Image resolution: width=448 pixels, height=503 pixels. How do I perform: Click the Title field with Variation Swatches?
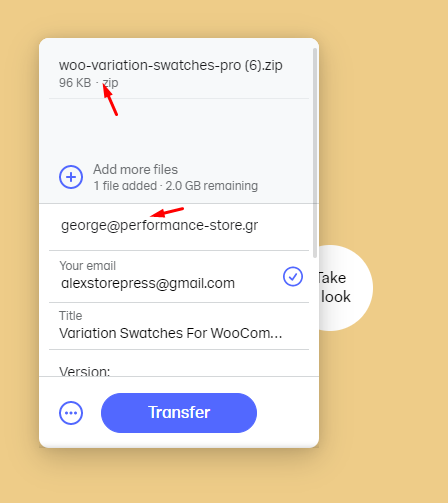coord(179,326)
